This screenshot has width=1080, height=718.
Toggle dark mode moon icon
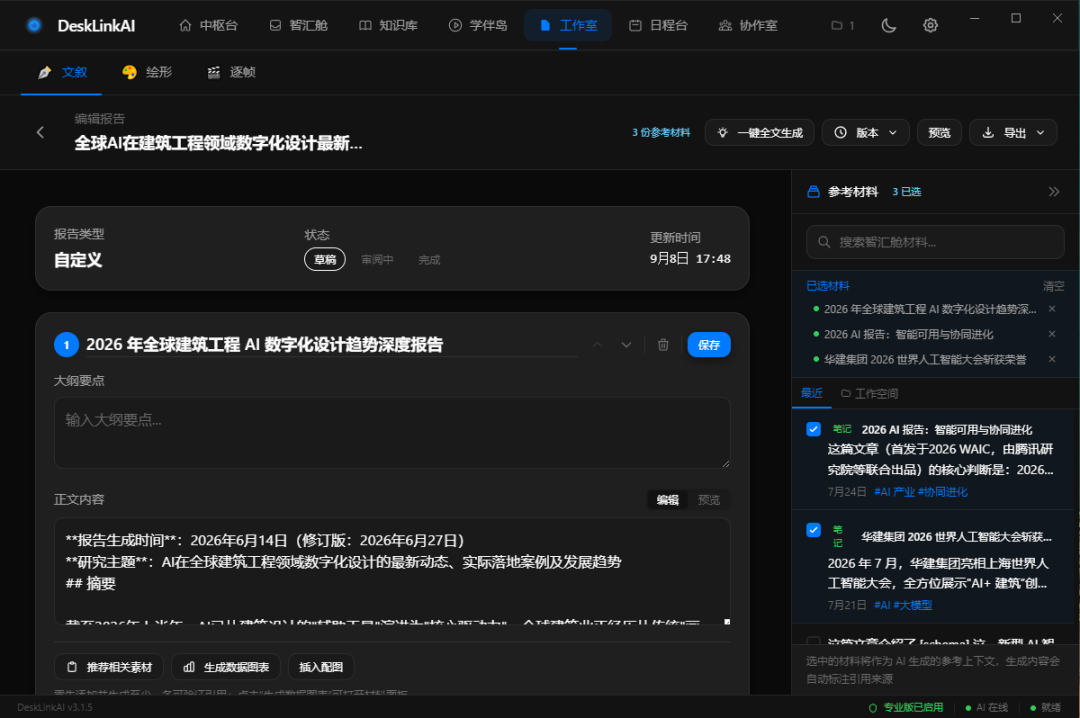pos(889,25)
